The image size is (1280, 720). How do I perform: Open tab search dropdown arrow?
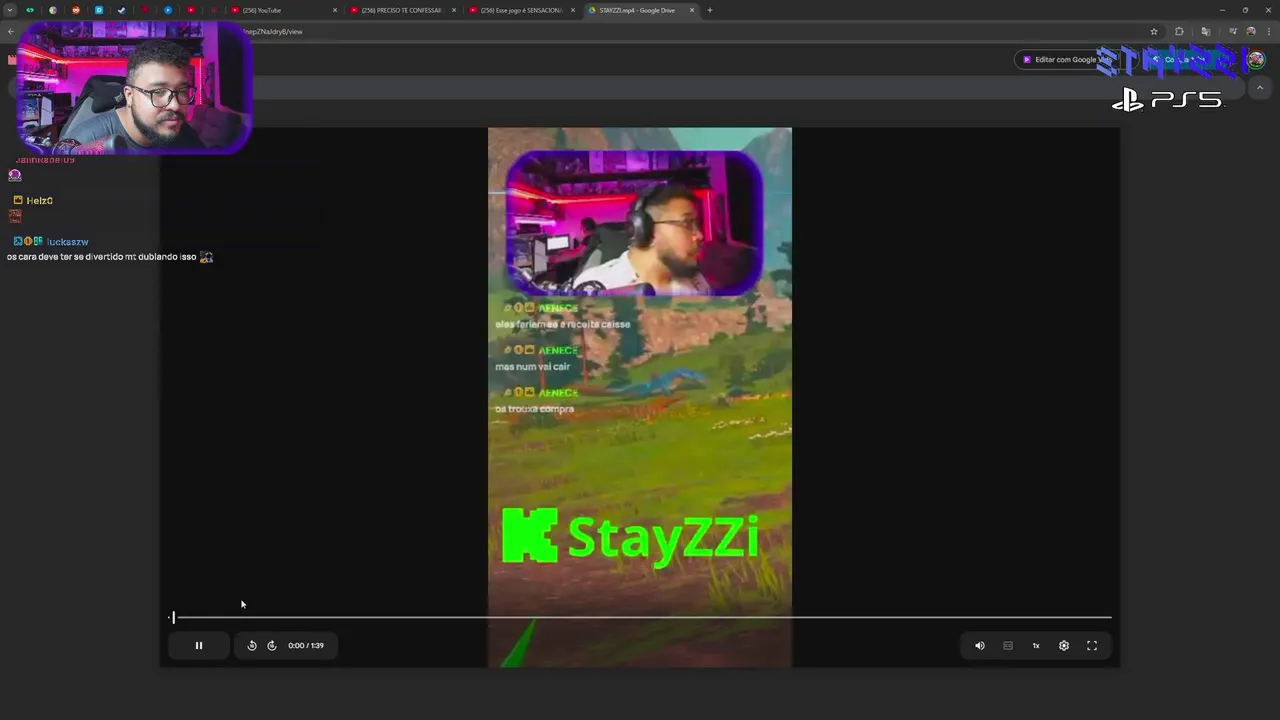pos(10,10)
